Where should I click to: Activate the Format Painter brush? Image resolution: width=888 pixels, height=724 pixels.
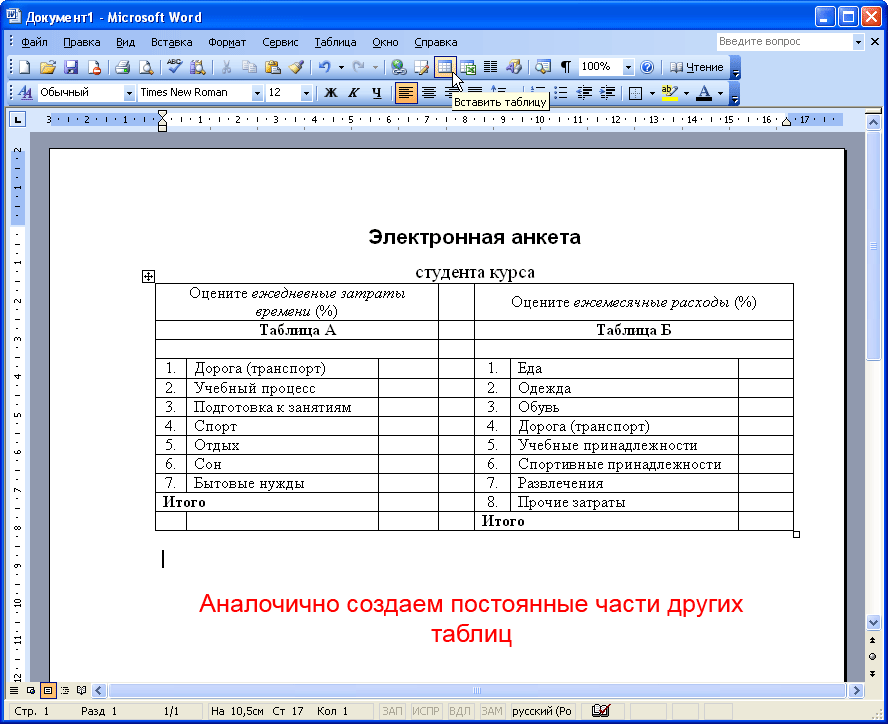point(296,67)
